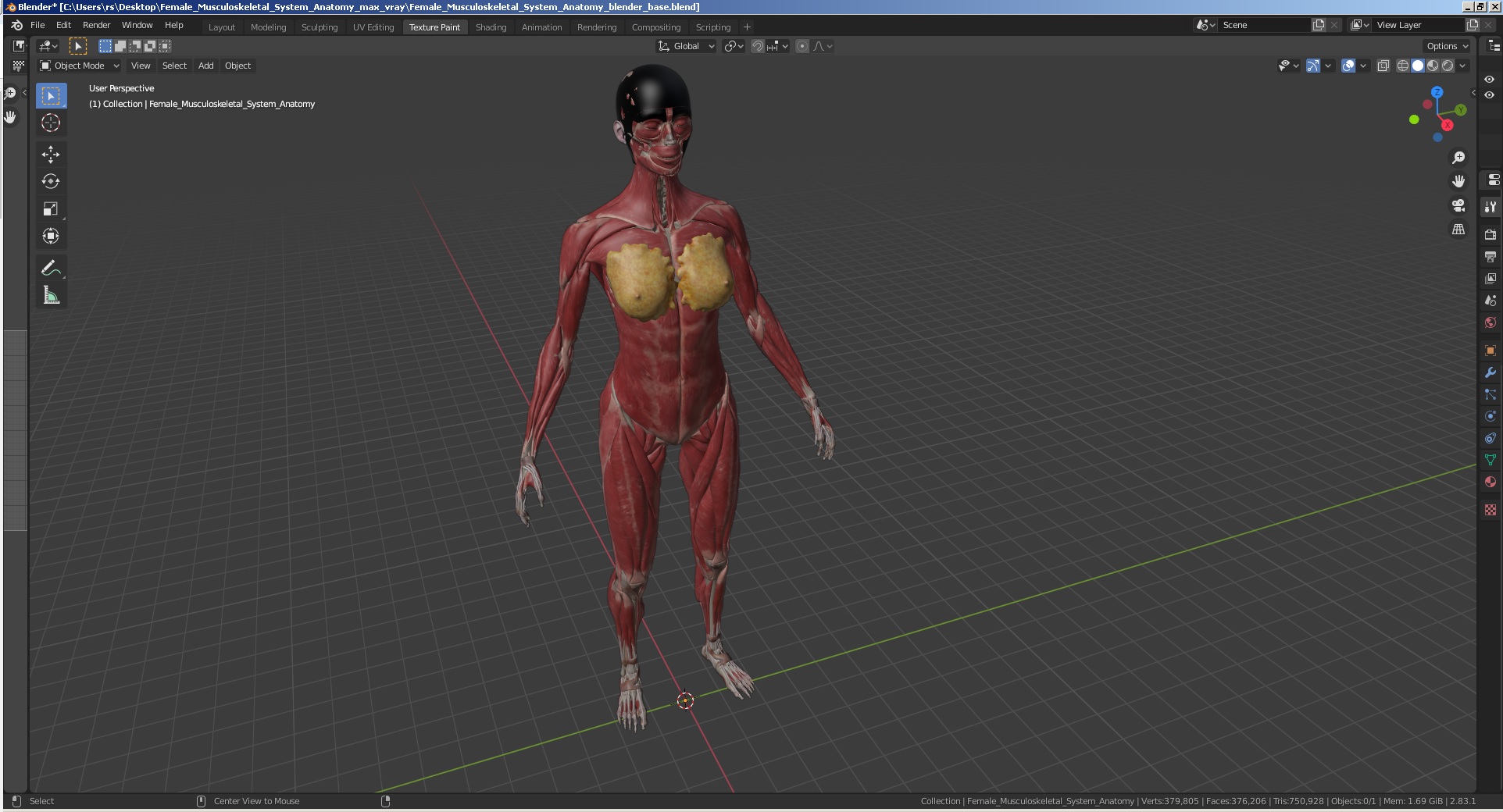Pick the Scale tool
1503x812 pixels.
pos(51,208)
